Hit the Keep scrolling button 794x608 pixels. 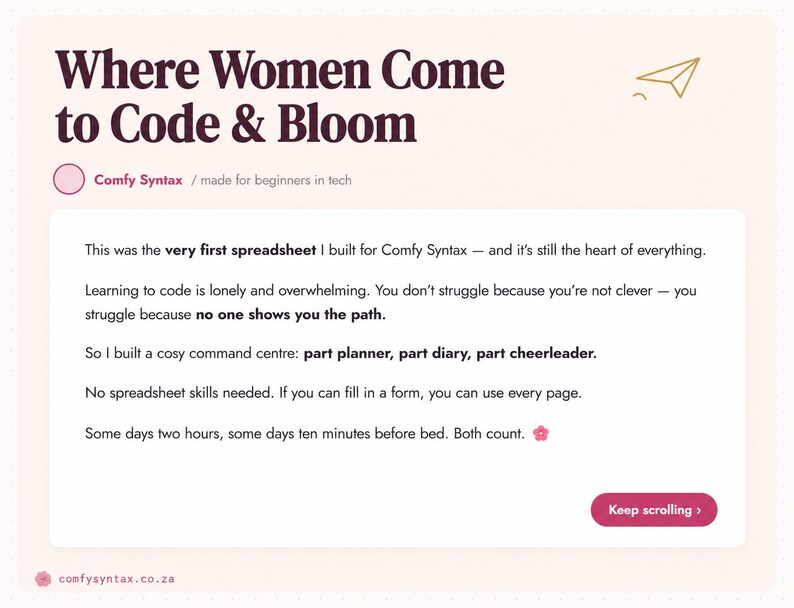pyautogui.click(x=654, y=510)
